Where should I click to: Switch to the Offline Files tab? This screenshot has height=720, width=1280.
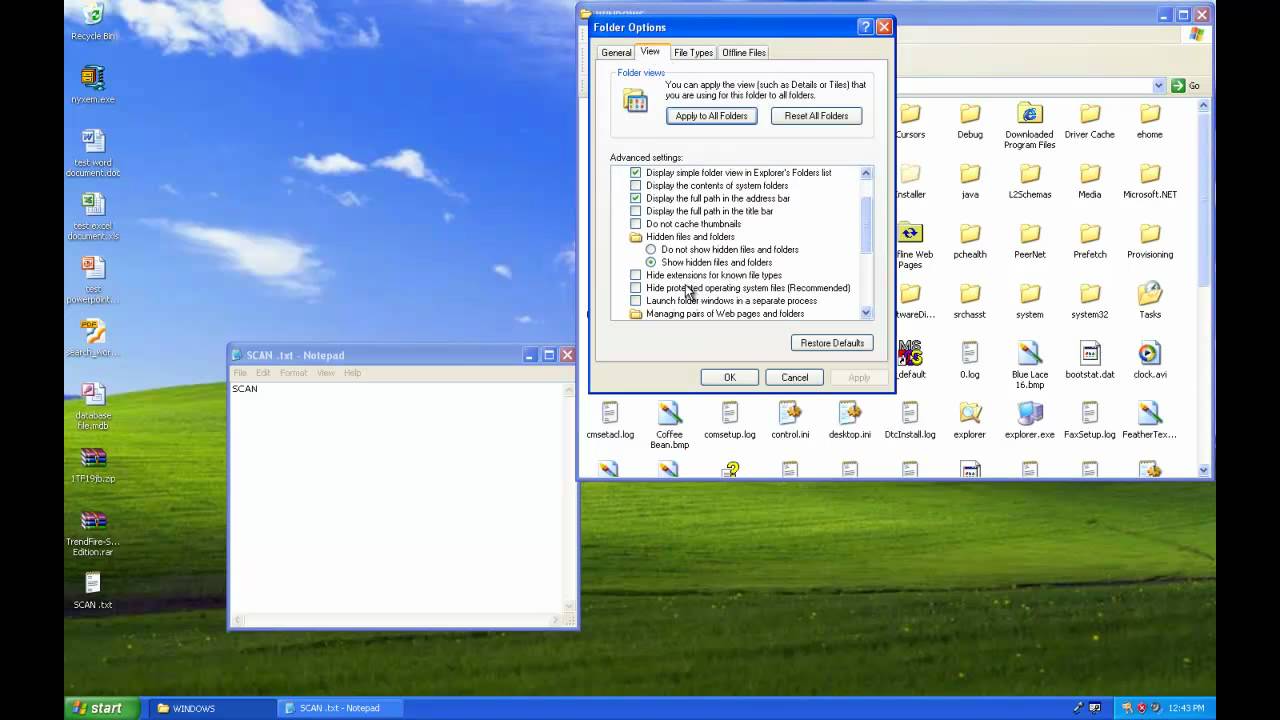click(744, 52)
